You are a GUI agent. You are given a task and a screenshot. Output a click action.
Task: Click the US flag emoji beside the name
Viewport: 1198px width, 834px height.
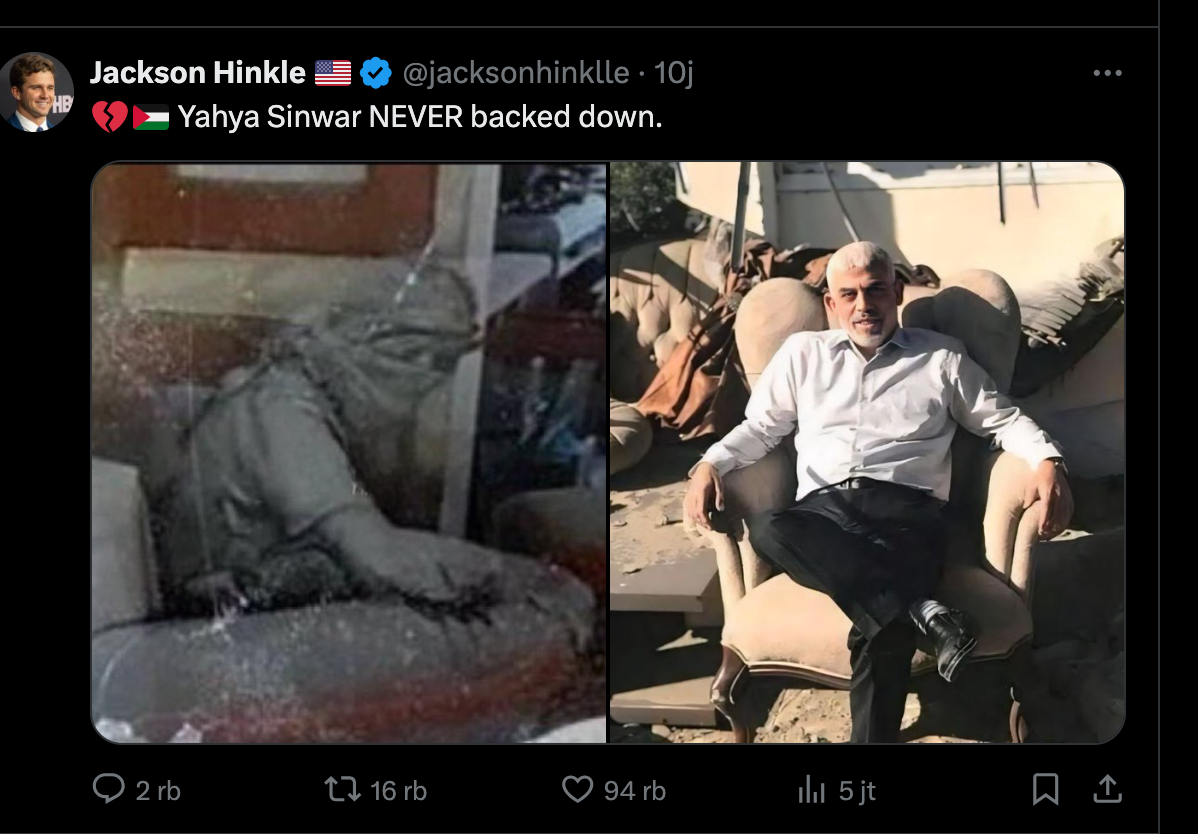333,73
